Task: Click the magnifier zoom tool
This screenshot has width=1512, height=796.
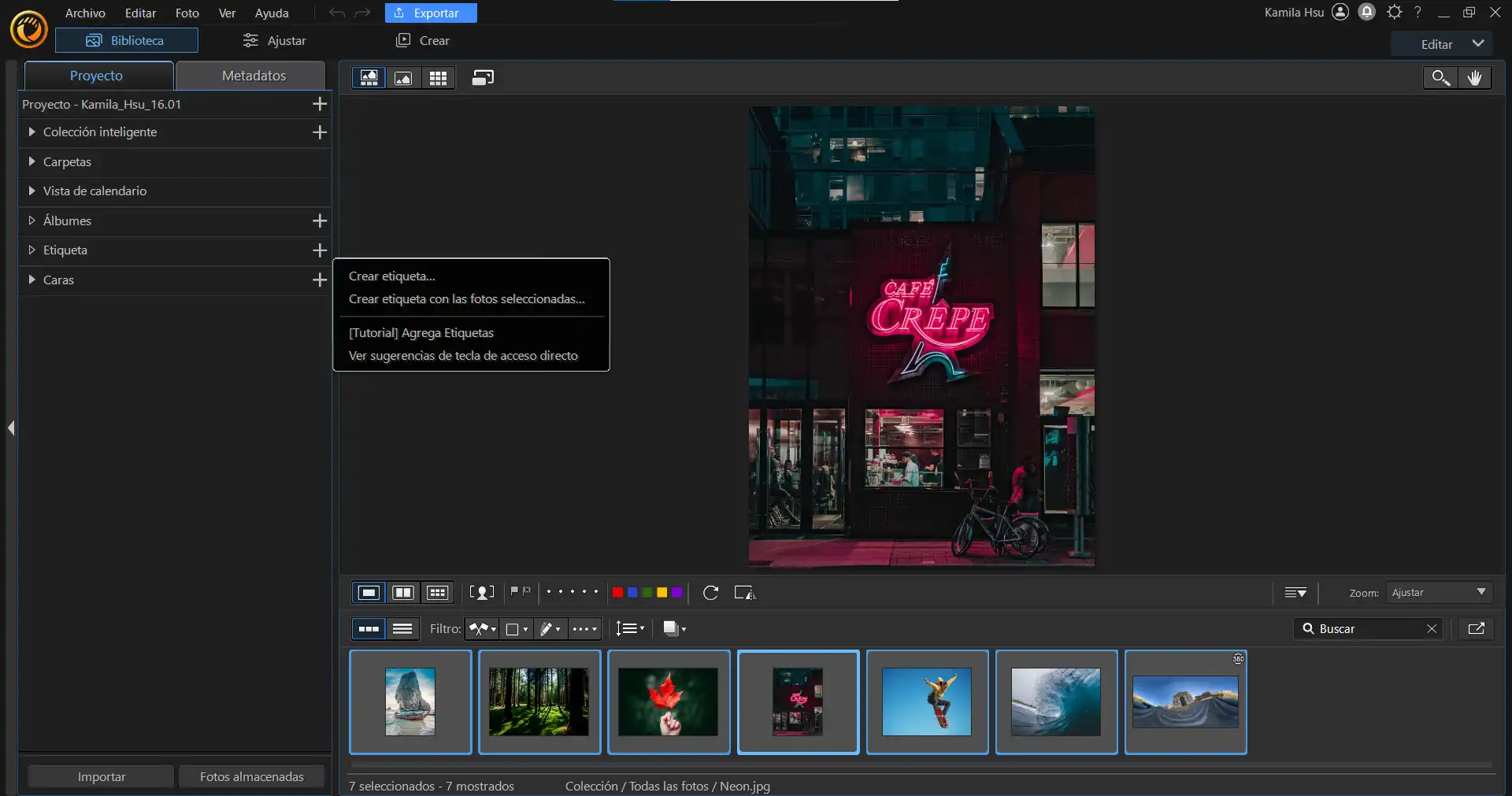Action: click(x=1440, y=78)
